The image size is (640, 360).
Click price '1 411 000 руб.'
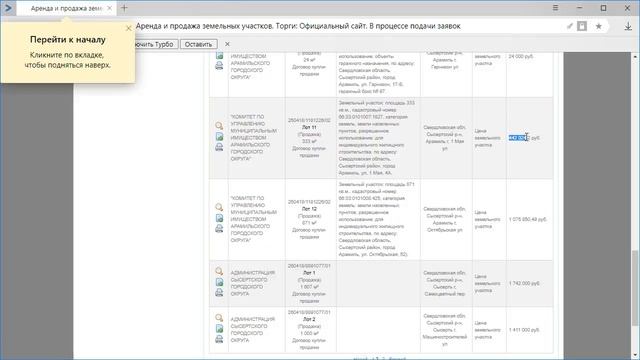pos(524,330)
